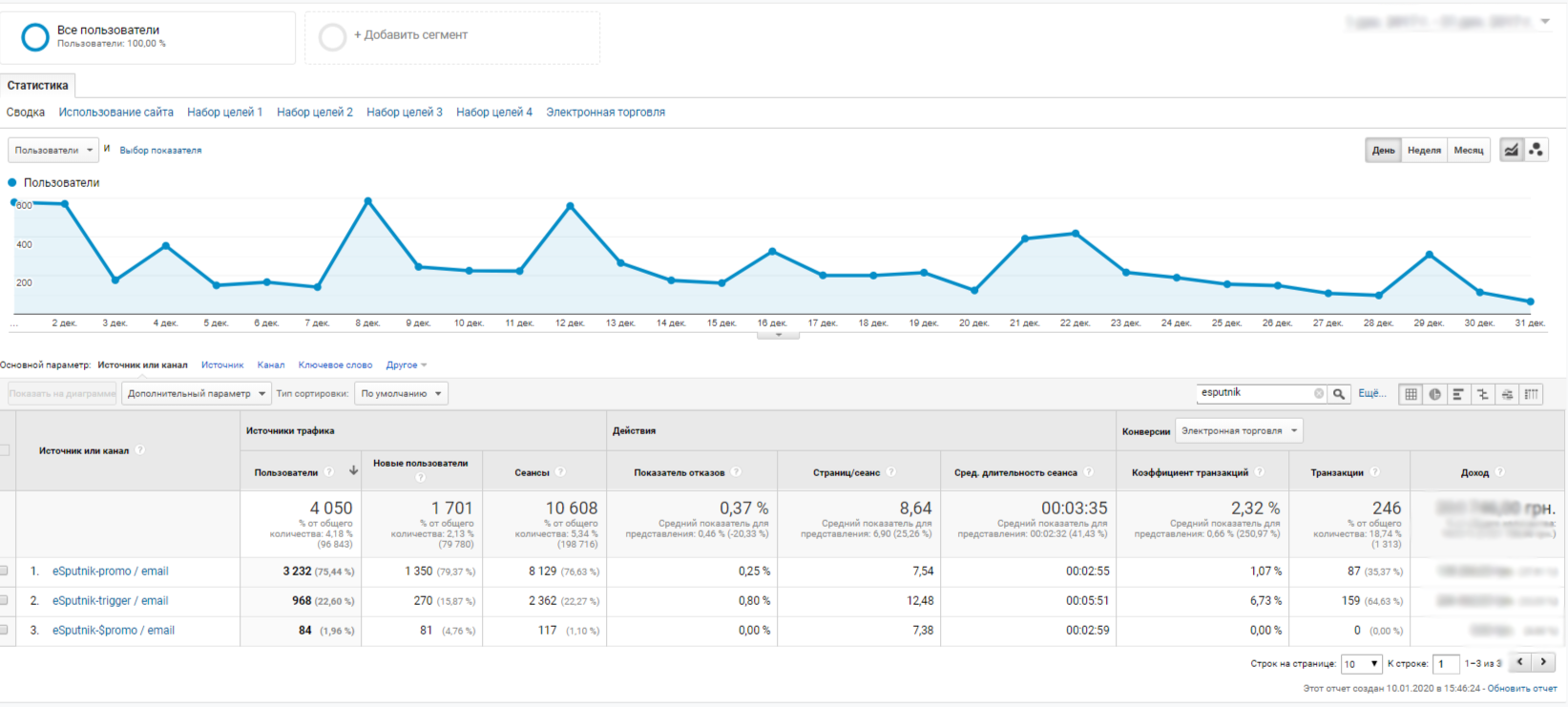Check the eSputnik-promo / email row checkbox
Screen dimensions: 1568x707
(4, 572)
